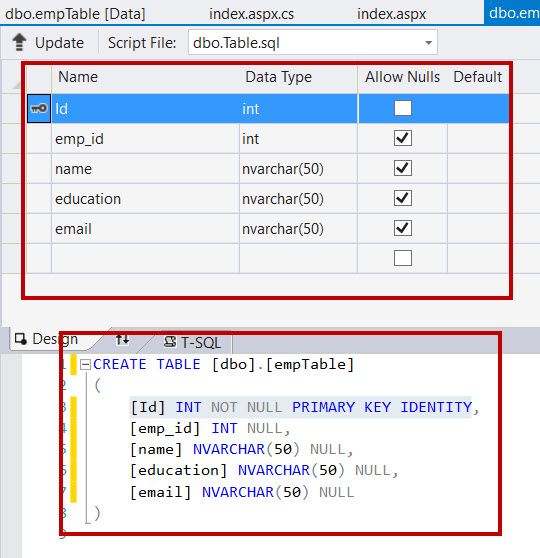Uncheck Allow Nulls for education column
This screenshot has height=558, width=540.
403,198
